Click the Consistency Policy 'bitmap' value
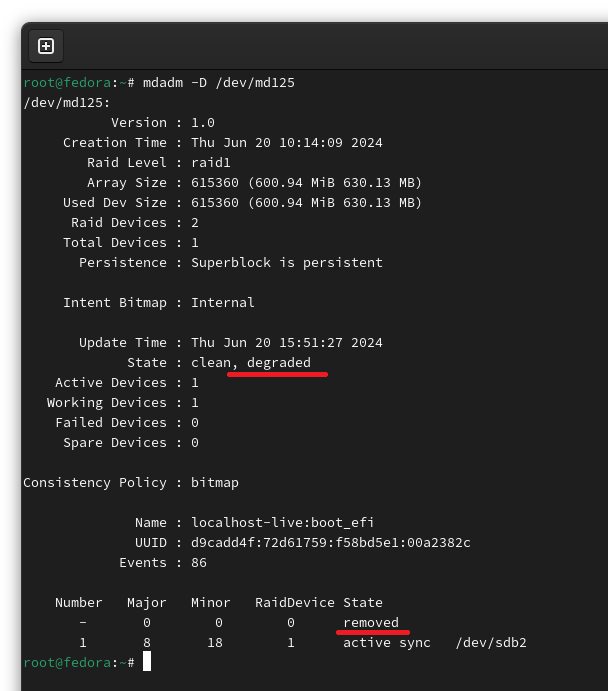This screenshot has width=608, height=691. 215,483
